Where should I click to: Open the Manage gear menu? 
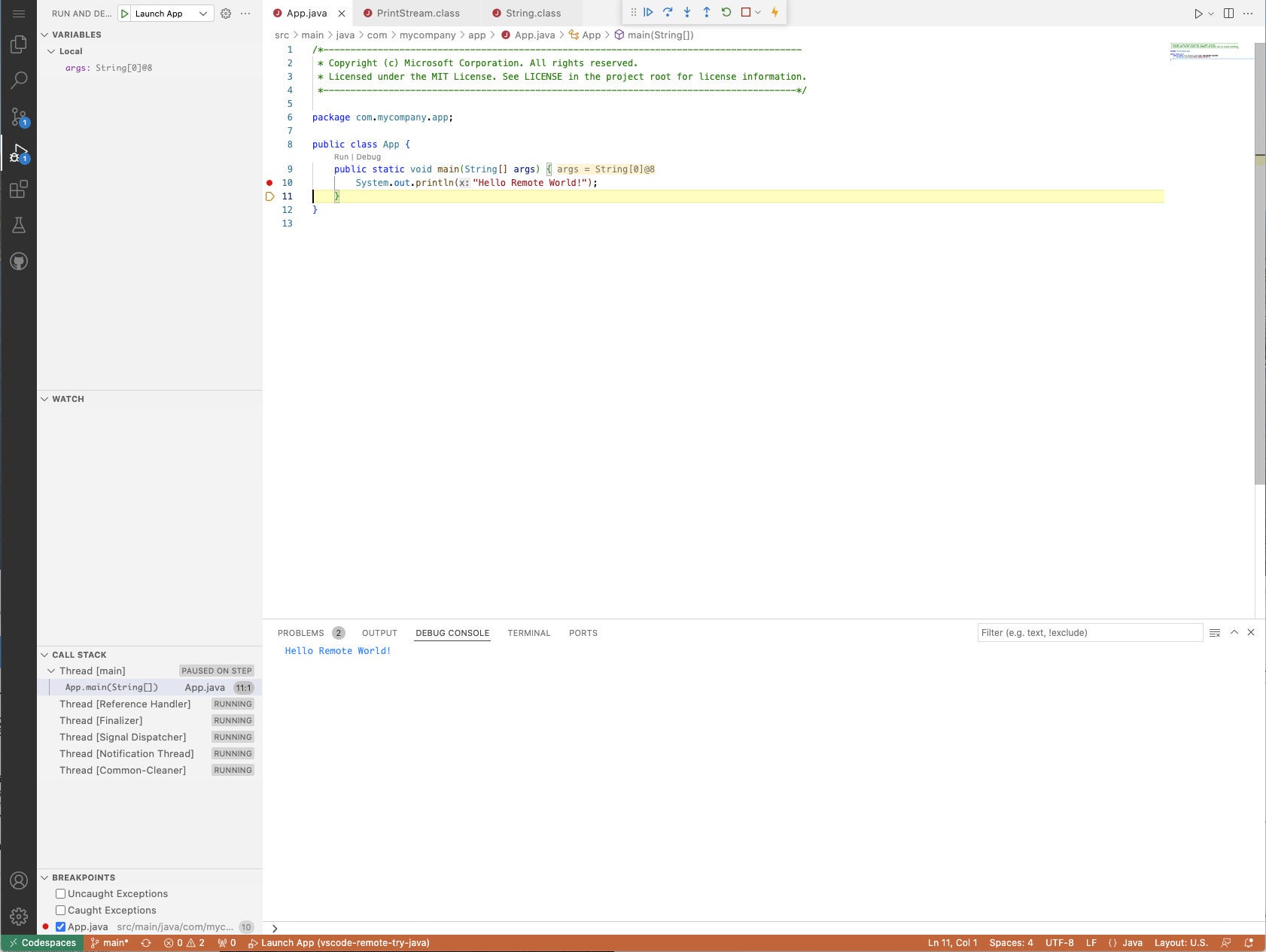[x=19, y=916]
